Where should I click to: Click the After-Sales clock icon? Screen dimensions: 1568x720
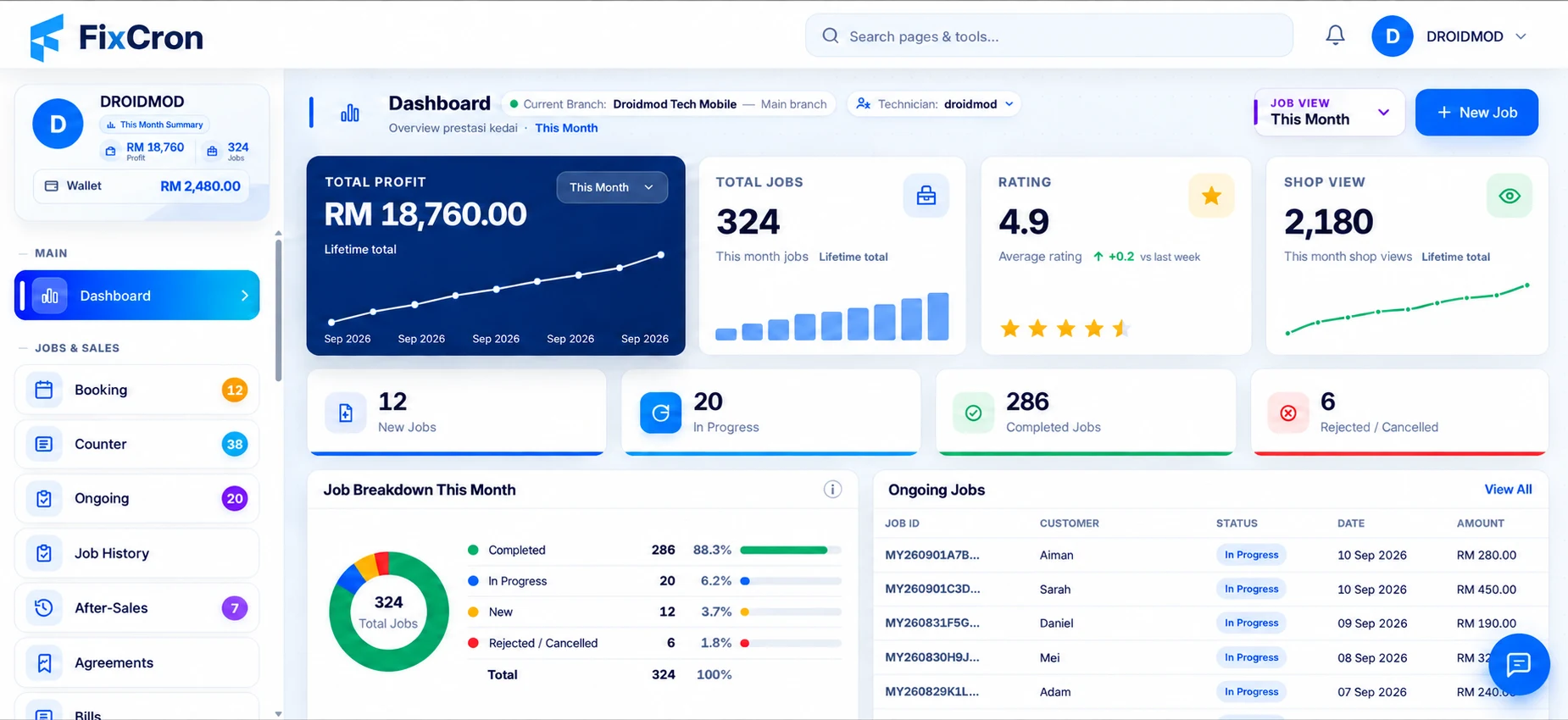tap(44, 607)
